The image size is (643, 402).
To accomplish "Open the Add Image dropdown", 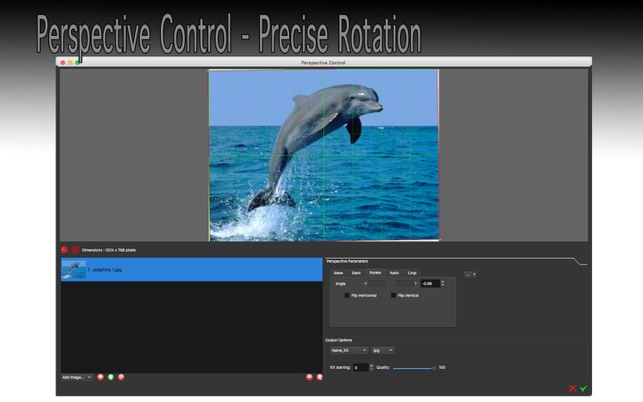I will [x=77, y=377].
